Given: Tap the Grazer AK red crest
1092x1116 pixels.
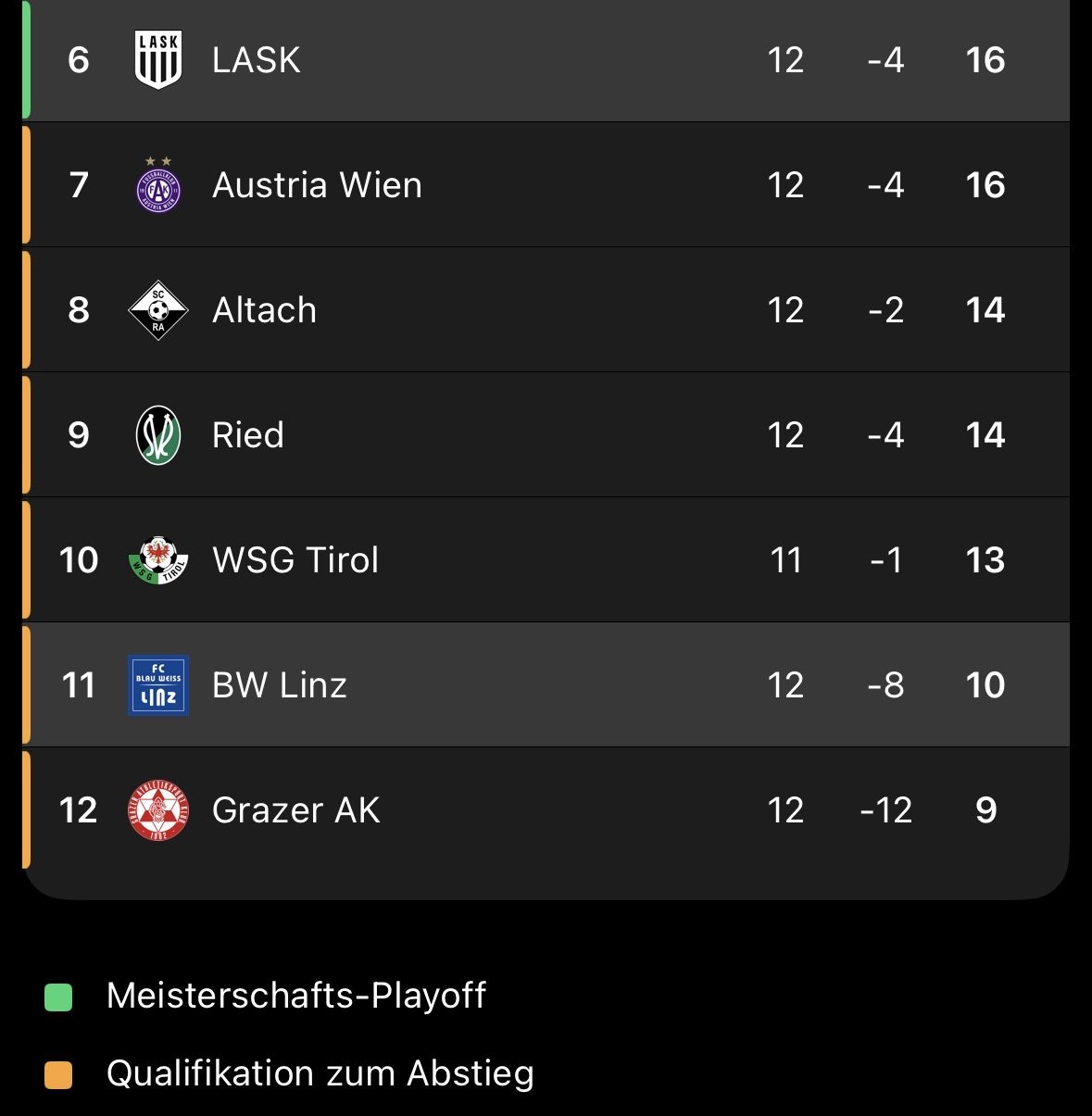Looking at the screenshot, I should 158,810.
